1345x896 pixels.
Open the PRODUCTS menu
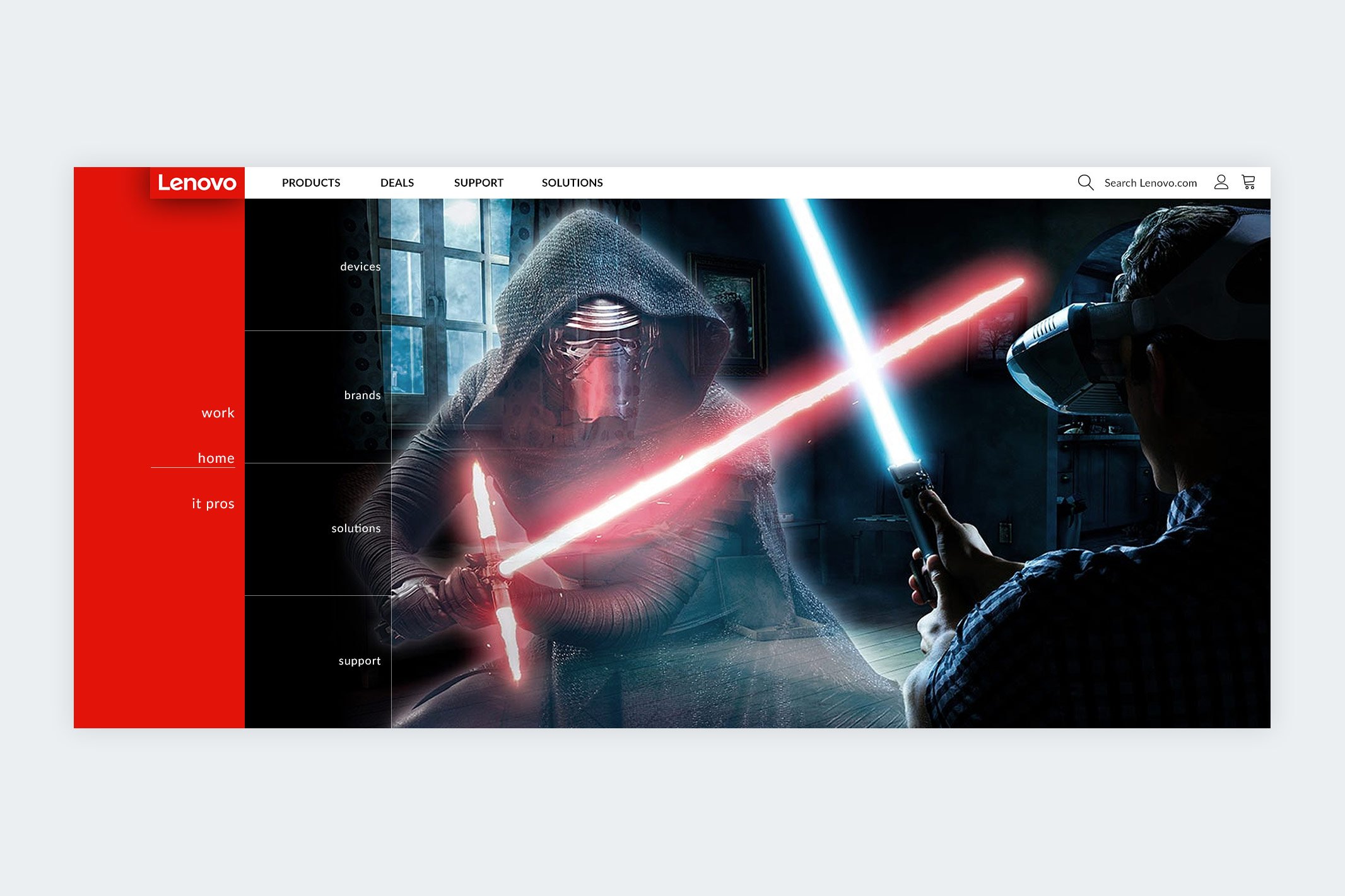[x=311, y=183]
